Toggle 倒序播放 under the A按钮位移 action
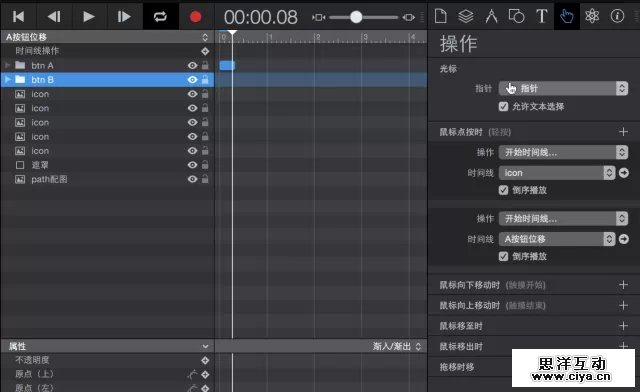640x392 pixels. coord(503,256)
